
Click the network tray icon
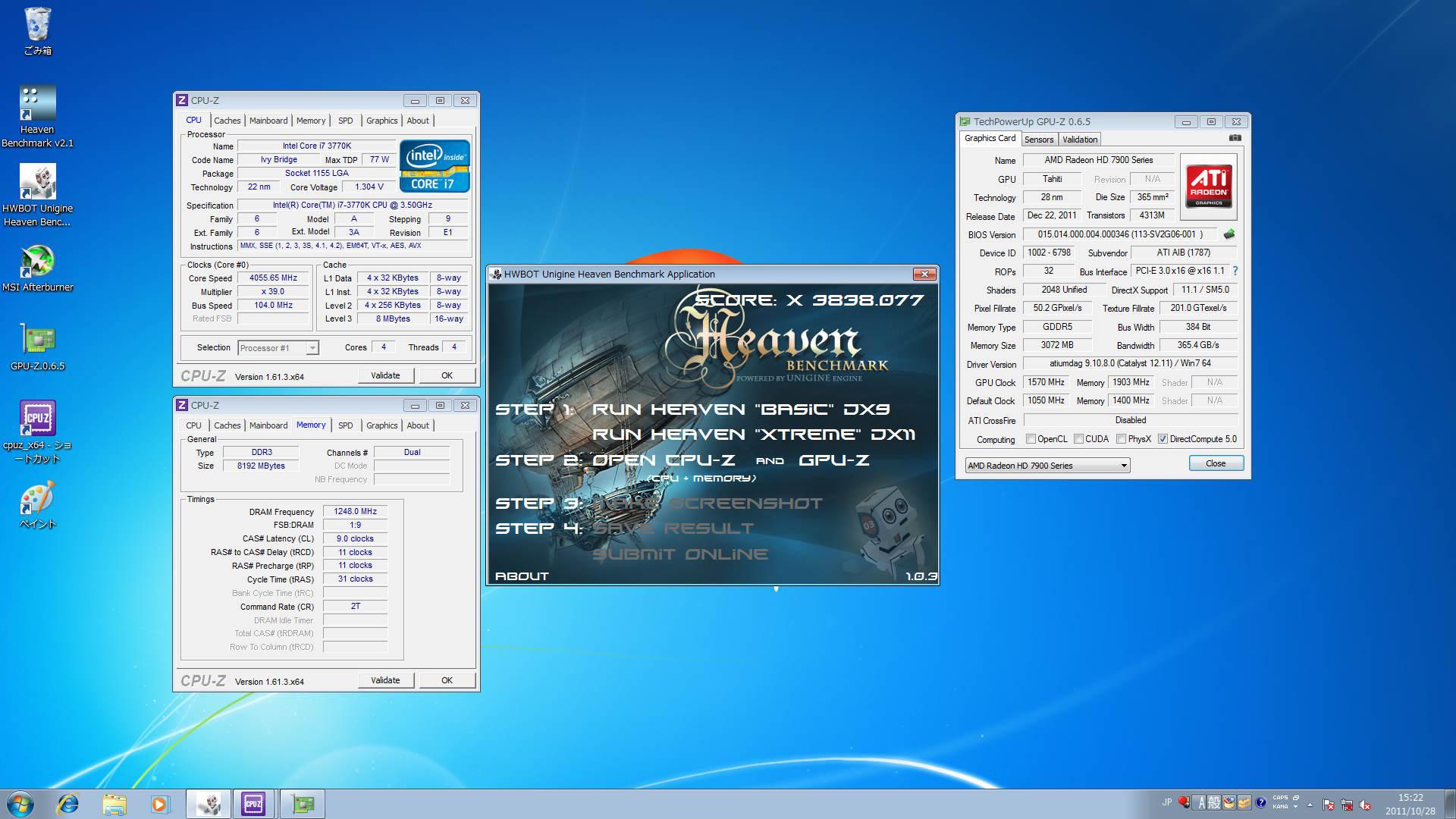pos(1348,804)
